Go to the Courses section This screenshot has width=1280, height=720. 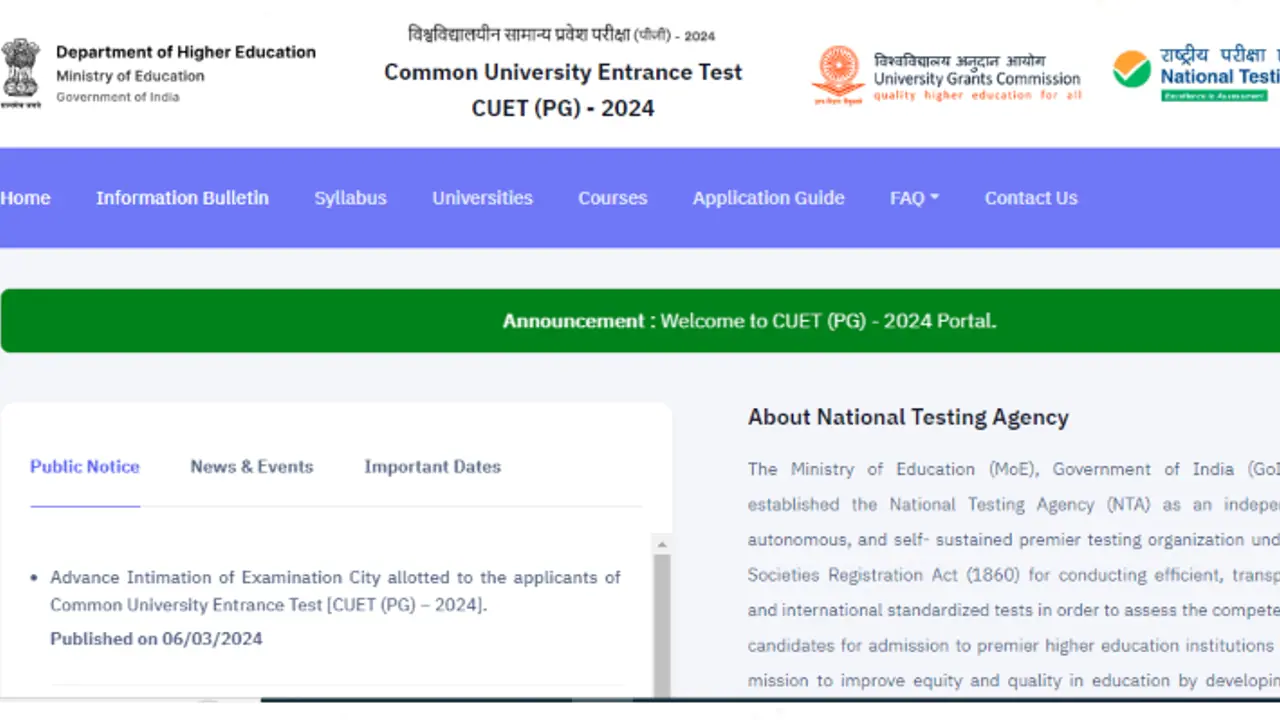[x=612, y=198]
